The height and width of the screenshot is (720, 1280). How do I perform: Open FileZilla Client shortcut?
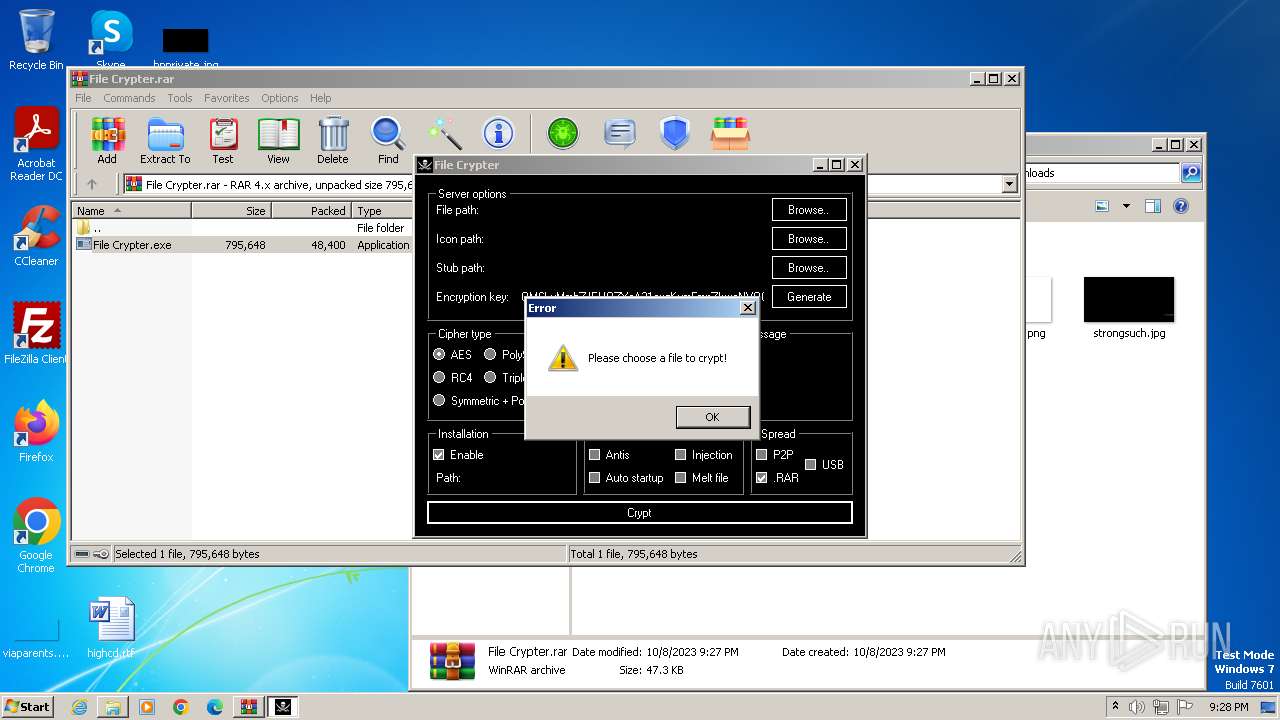(36, 333)
